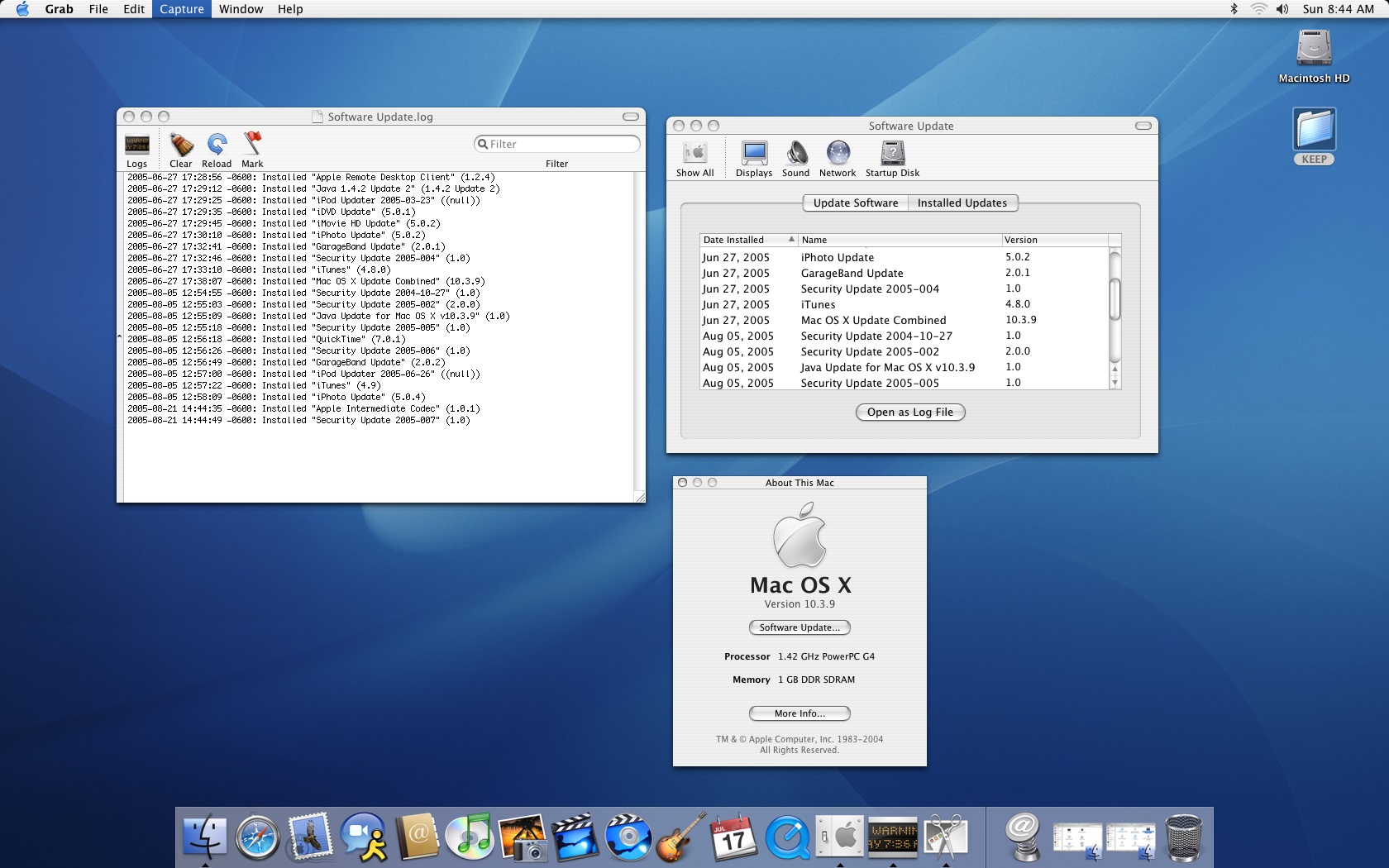This screenshot has height=868, width=1389.
Task: Open Address Book in the Dock
Action: tap(417, 837)
